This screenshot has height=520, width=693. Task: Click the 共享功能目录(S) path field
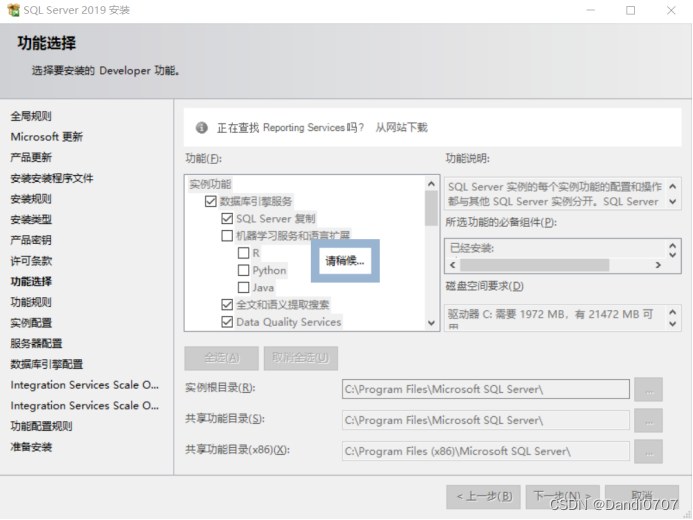click(486, 420)
